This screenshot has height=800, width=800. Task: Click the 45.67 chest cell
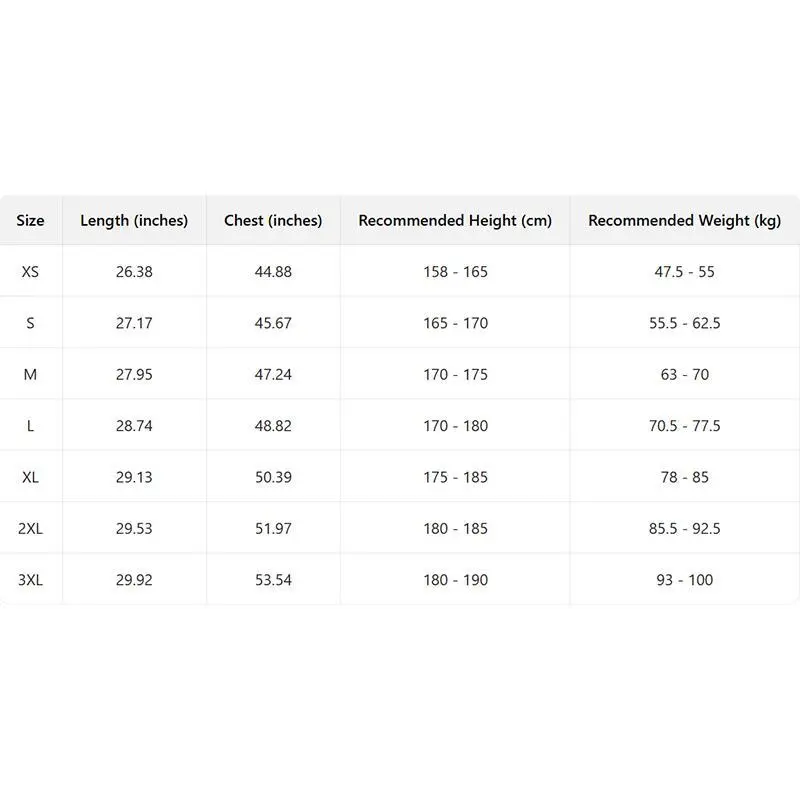pyautogui.click(x=273, y=323)
